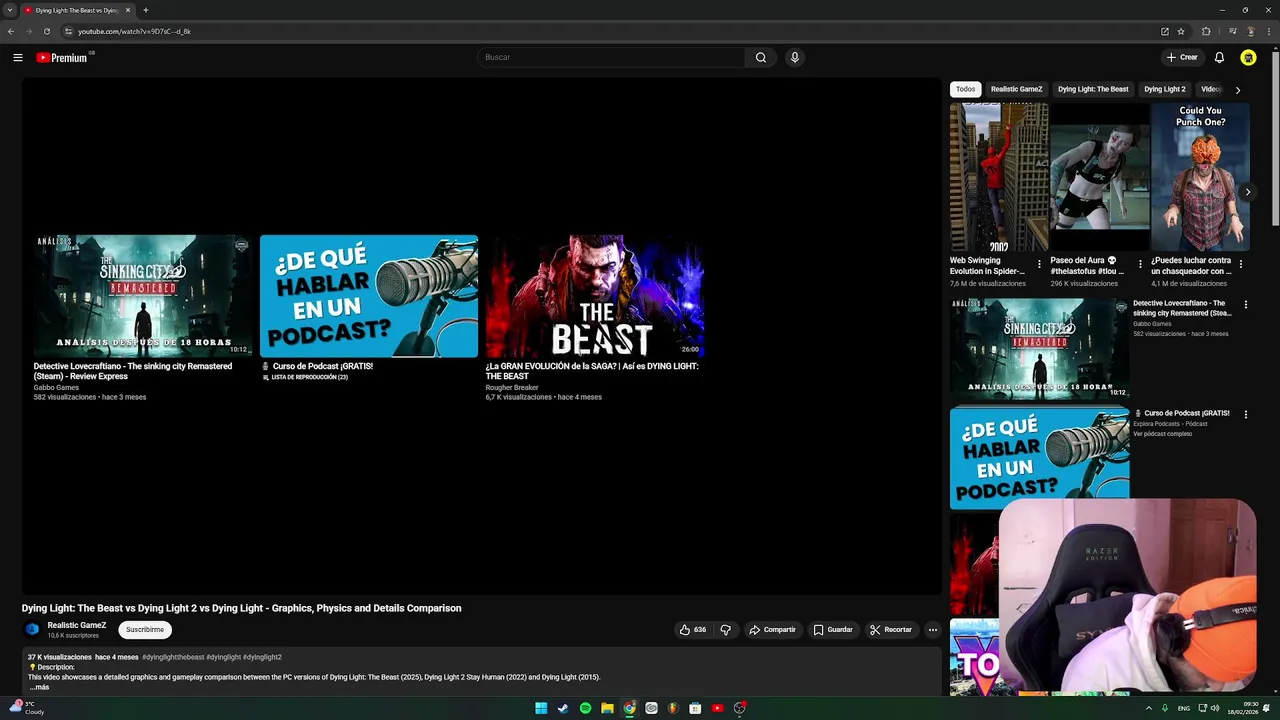Open the taskbar volume control

point(1215,708)
